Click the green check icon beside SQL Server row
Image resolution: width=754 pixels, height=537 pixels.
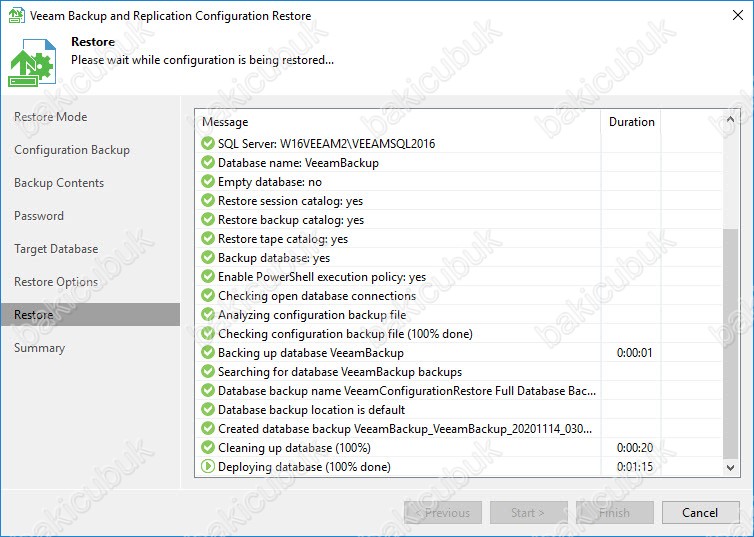click(208, 143)
